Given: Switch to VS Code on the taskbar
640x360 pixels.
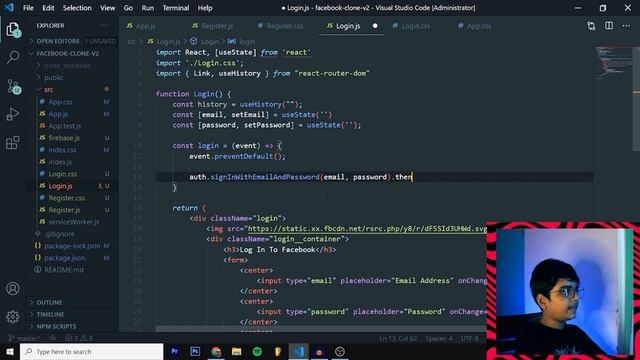Looking at the screenshot, I should tap(298, 351).
